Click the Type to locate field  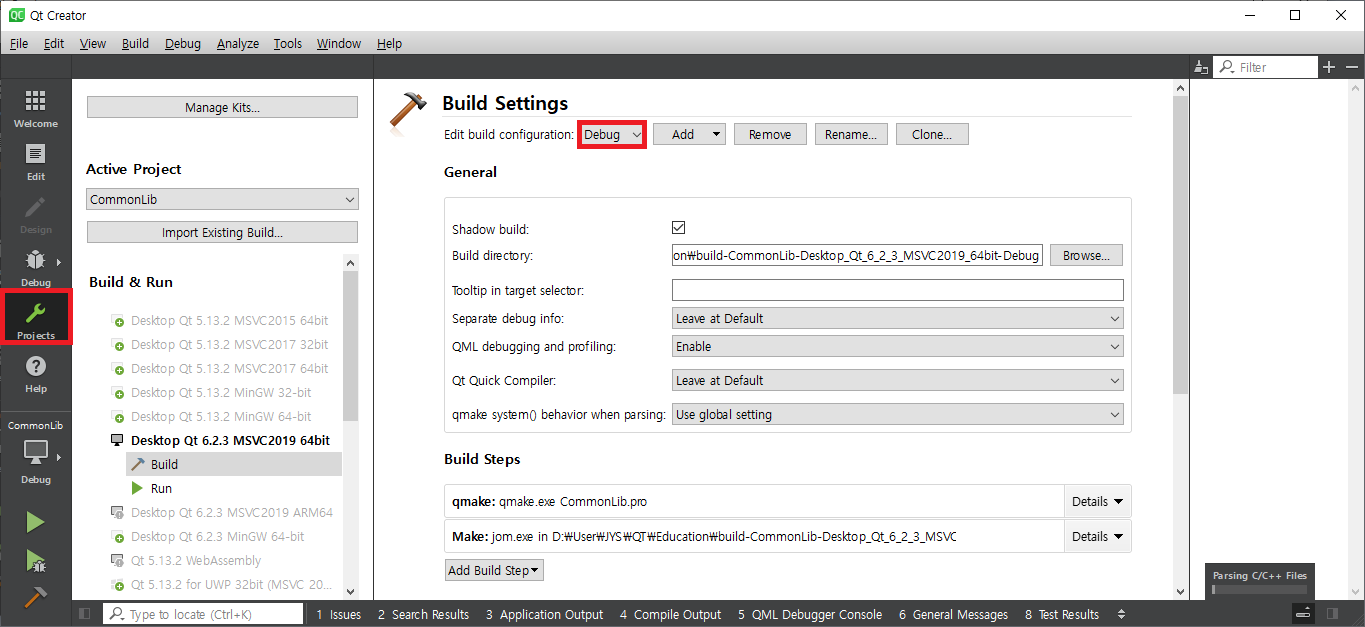[x=203, y=614]
